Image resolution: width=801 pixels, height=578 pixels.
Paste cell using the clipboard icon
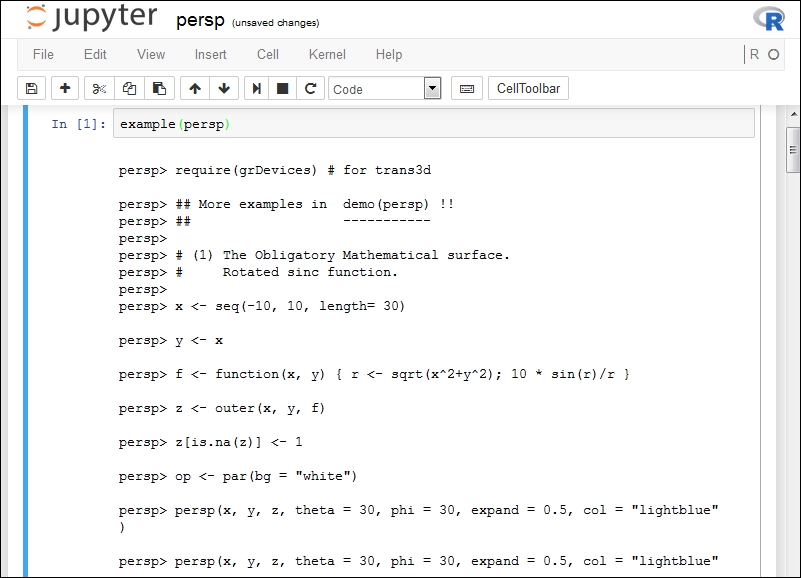click(x=159, y=88)
